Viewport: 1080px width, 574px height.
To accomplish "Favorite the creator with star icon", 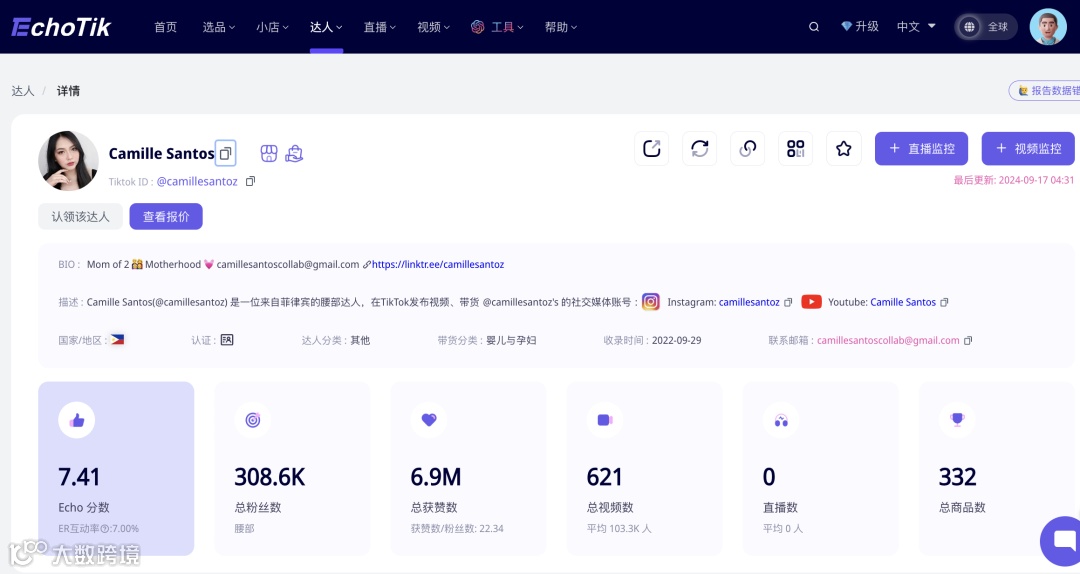I will point(844,148).
